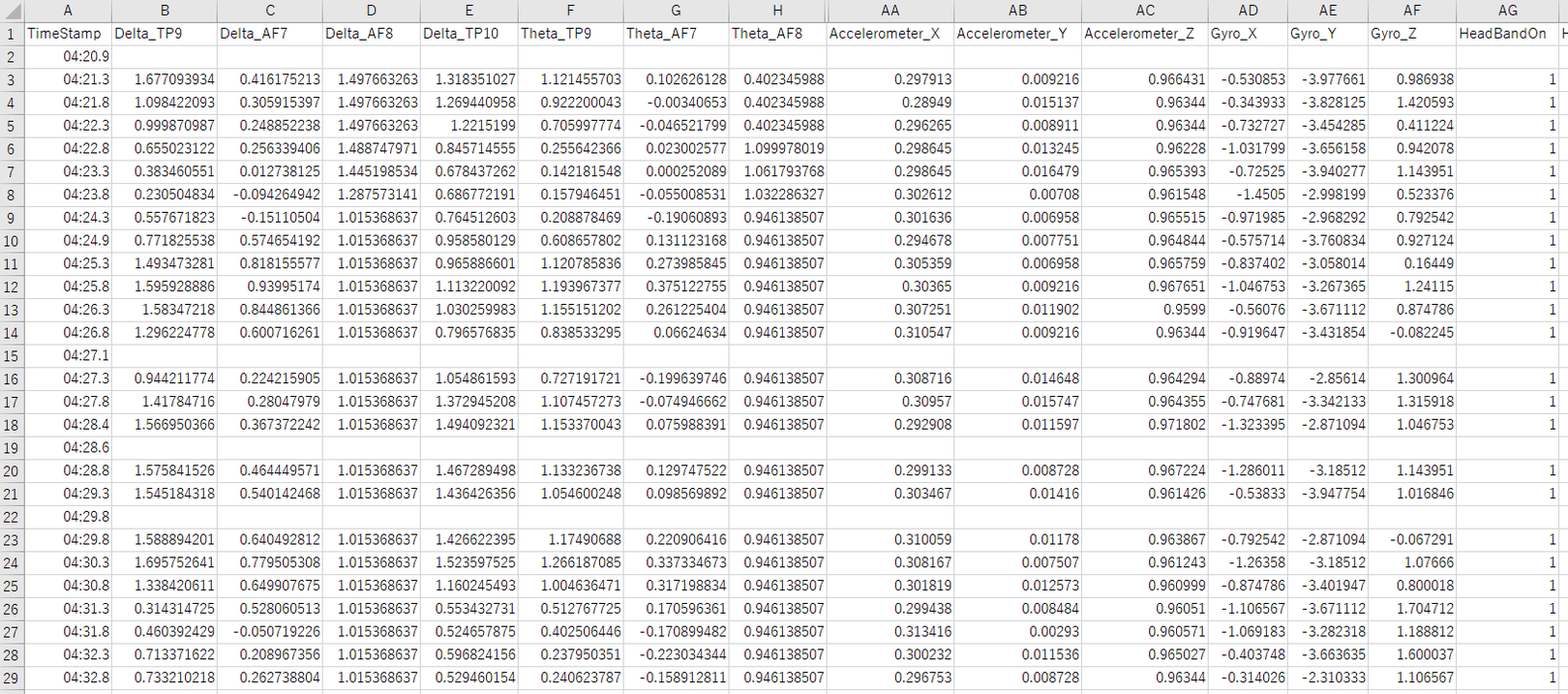Viewport: 1568px width, 694px height.
Task: Select column A header
Action: 68,10
